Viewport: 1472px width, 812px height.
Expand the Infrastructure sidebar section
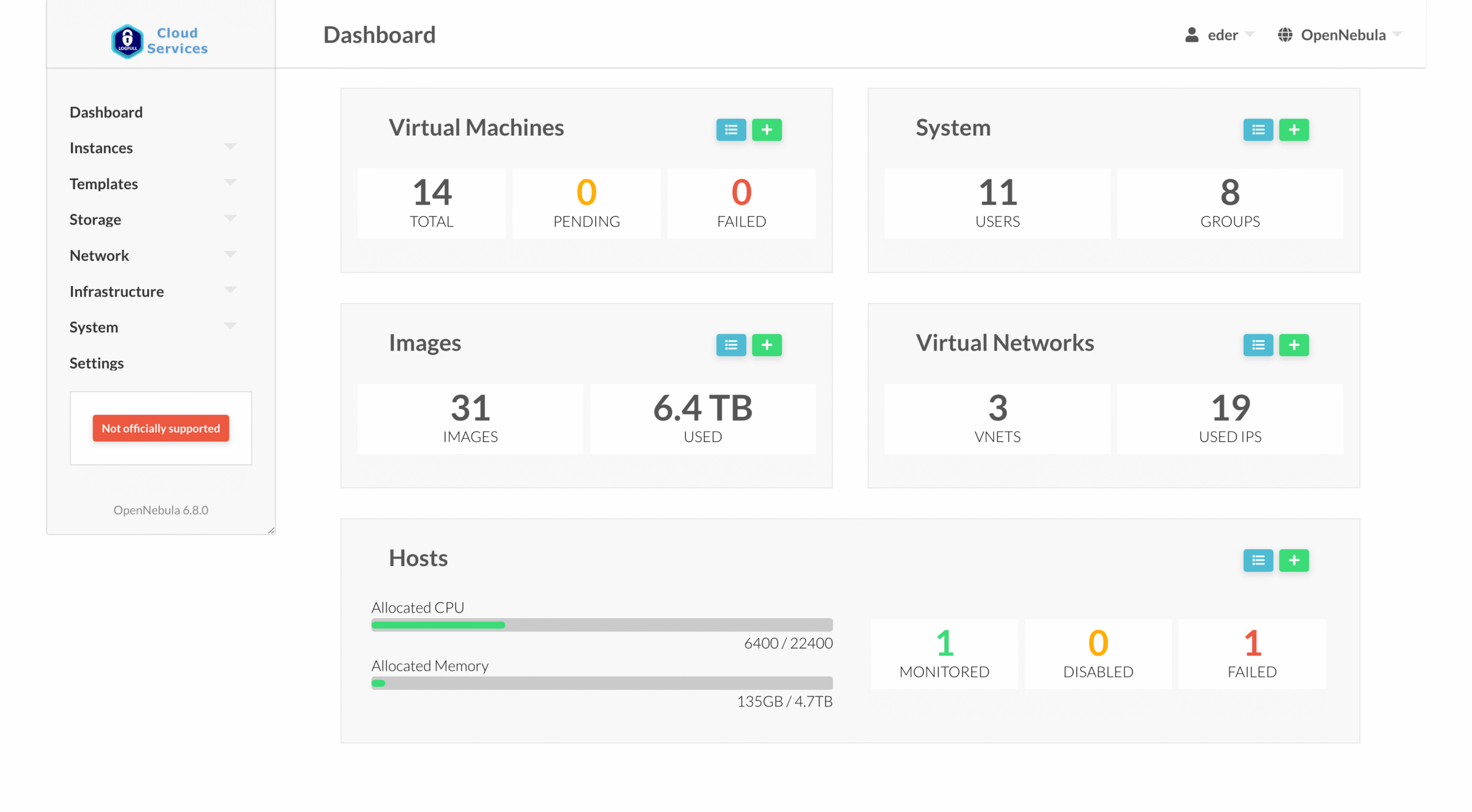[x=152, y=291]
